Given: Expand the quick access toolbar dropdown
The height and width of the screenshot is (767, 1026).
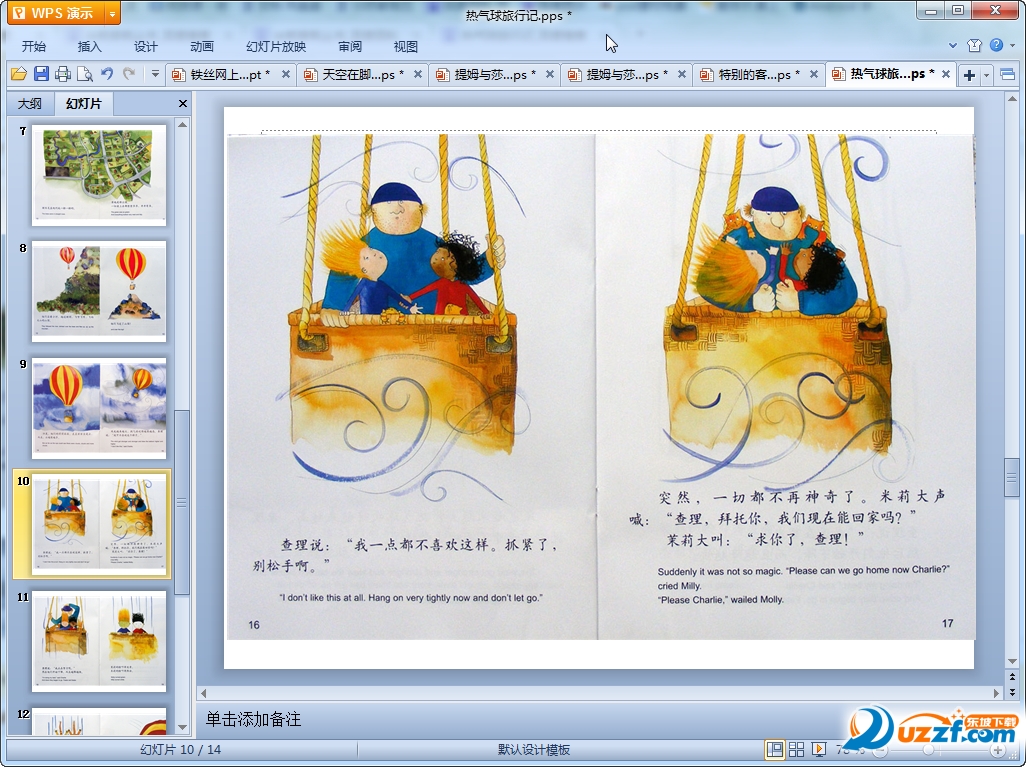Looking at the screenshot, I should point(155,74).
